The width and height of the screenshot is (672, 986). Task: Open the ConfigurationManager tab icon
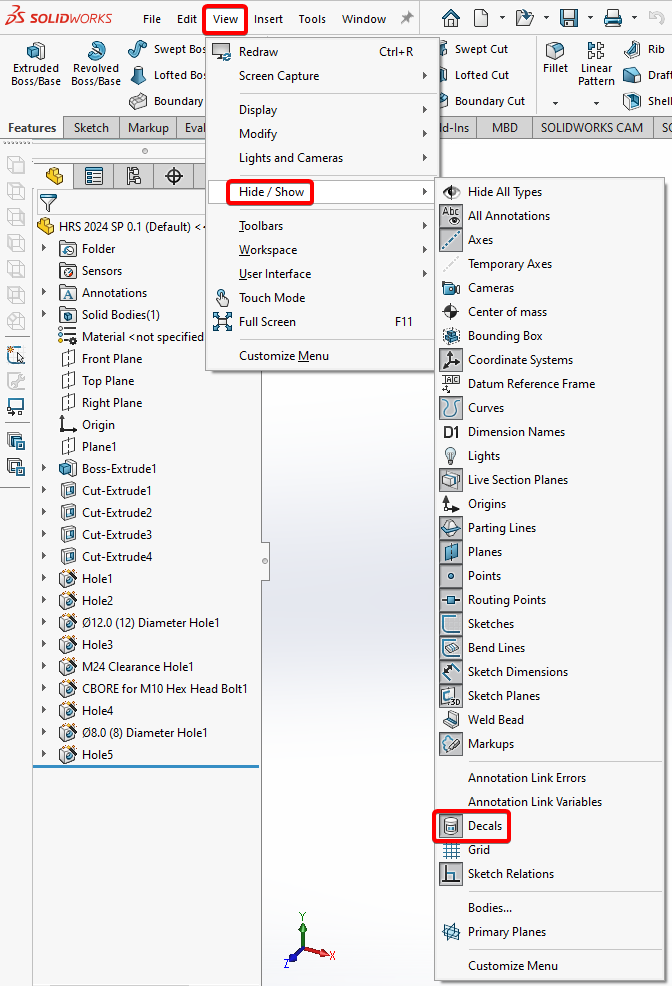click(x=133, y=176)
